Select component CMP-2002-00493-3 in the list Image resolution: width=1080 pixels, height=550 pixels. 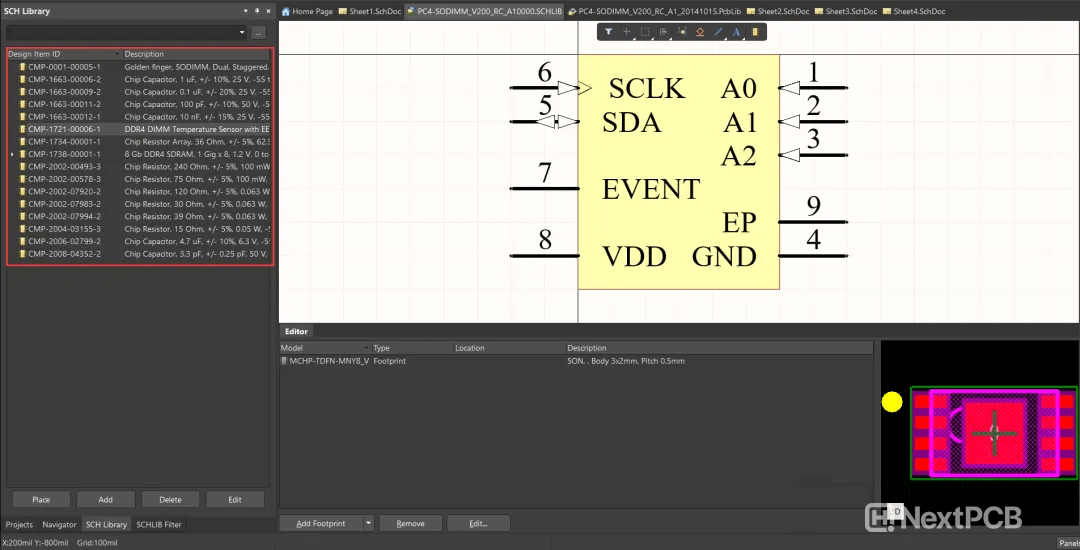(64, 167)
